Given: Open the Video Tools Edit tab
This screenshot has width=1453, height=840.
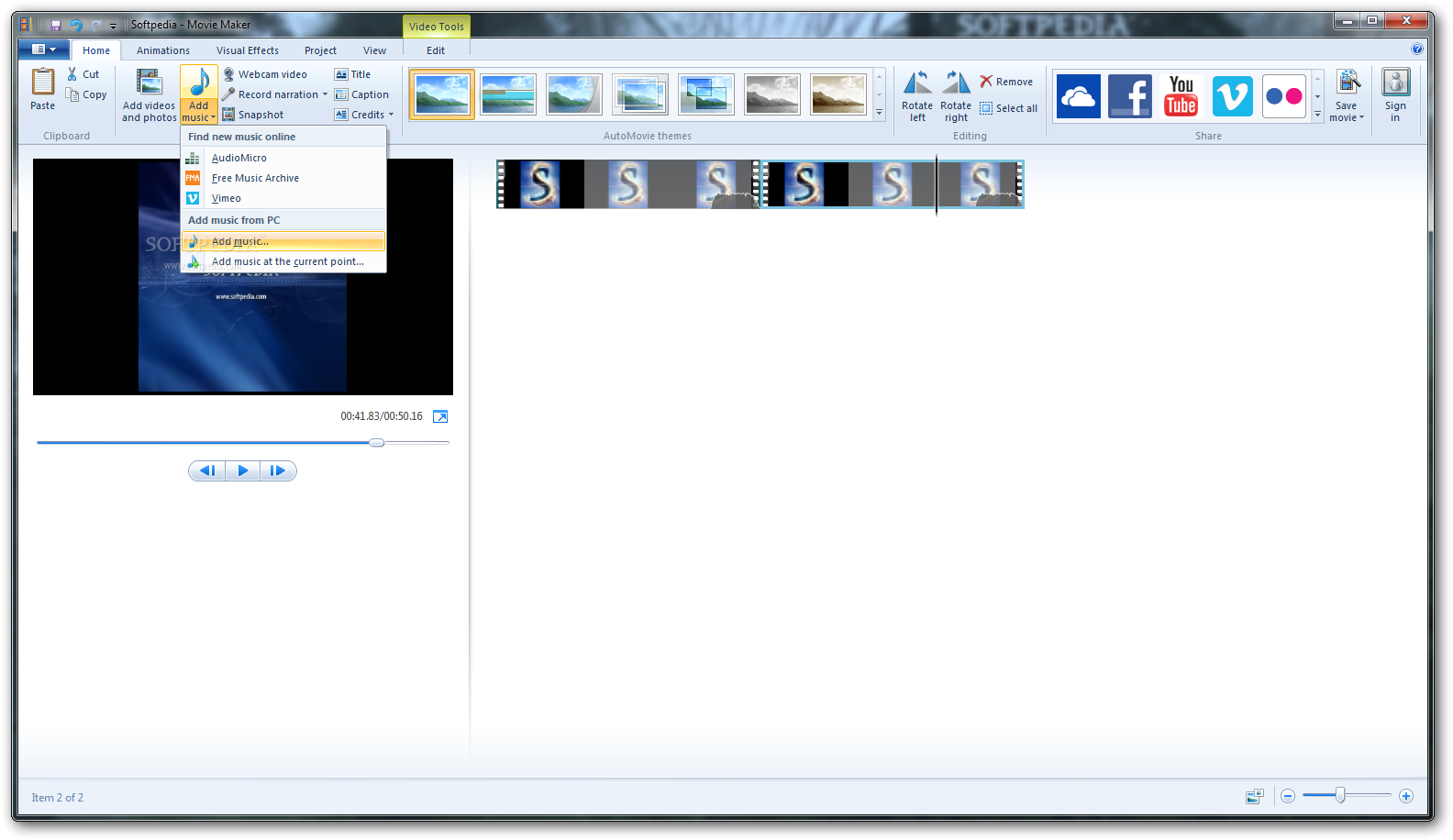Looking at the screenshot, I should pos(436,50).
